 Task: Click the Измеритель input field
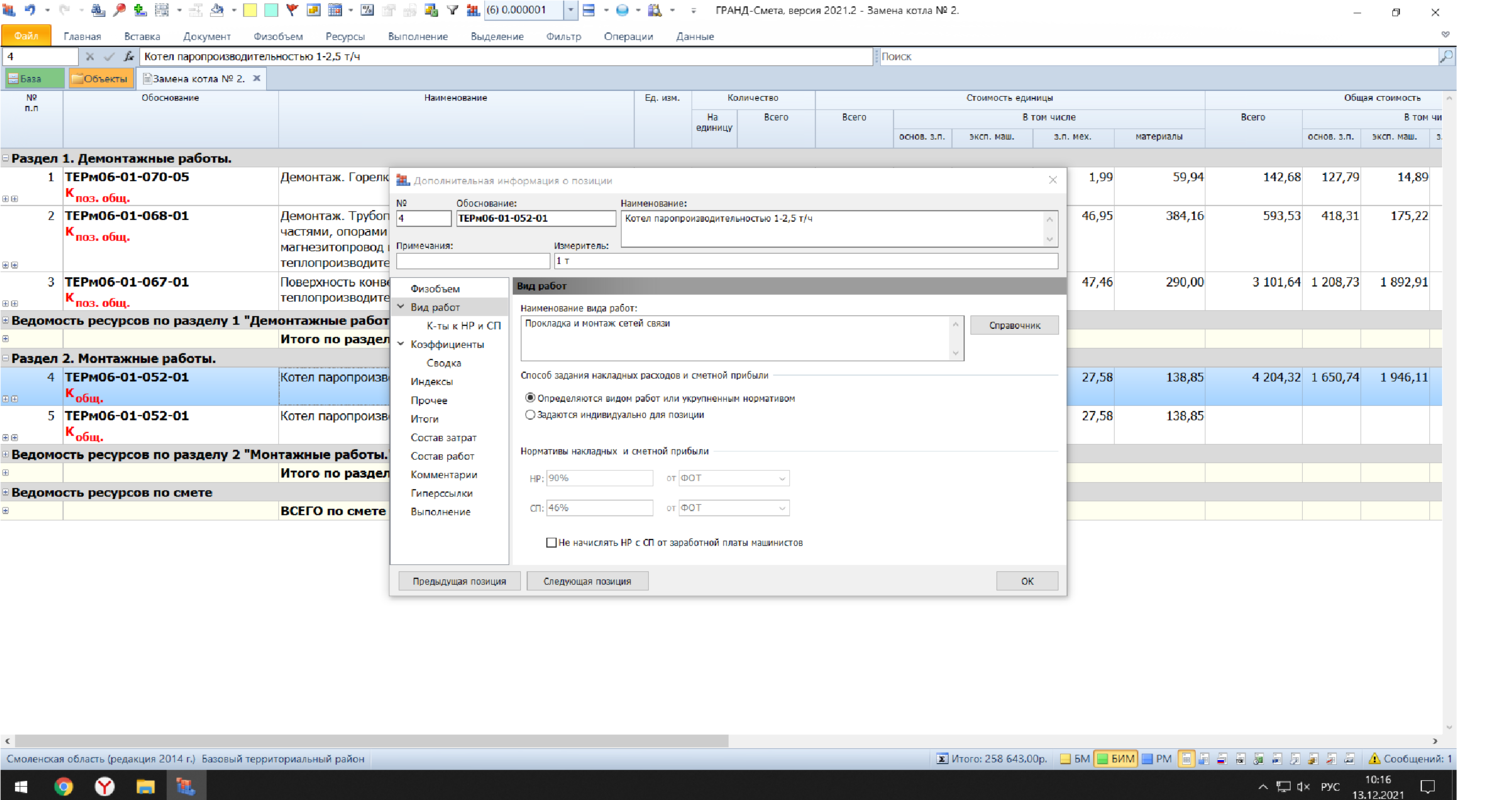click(806, 261)
